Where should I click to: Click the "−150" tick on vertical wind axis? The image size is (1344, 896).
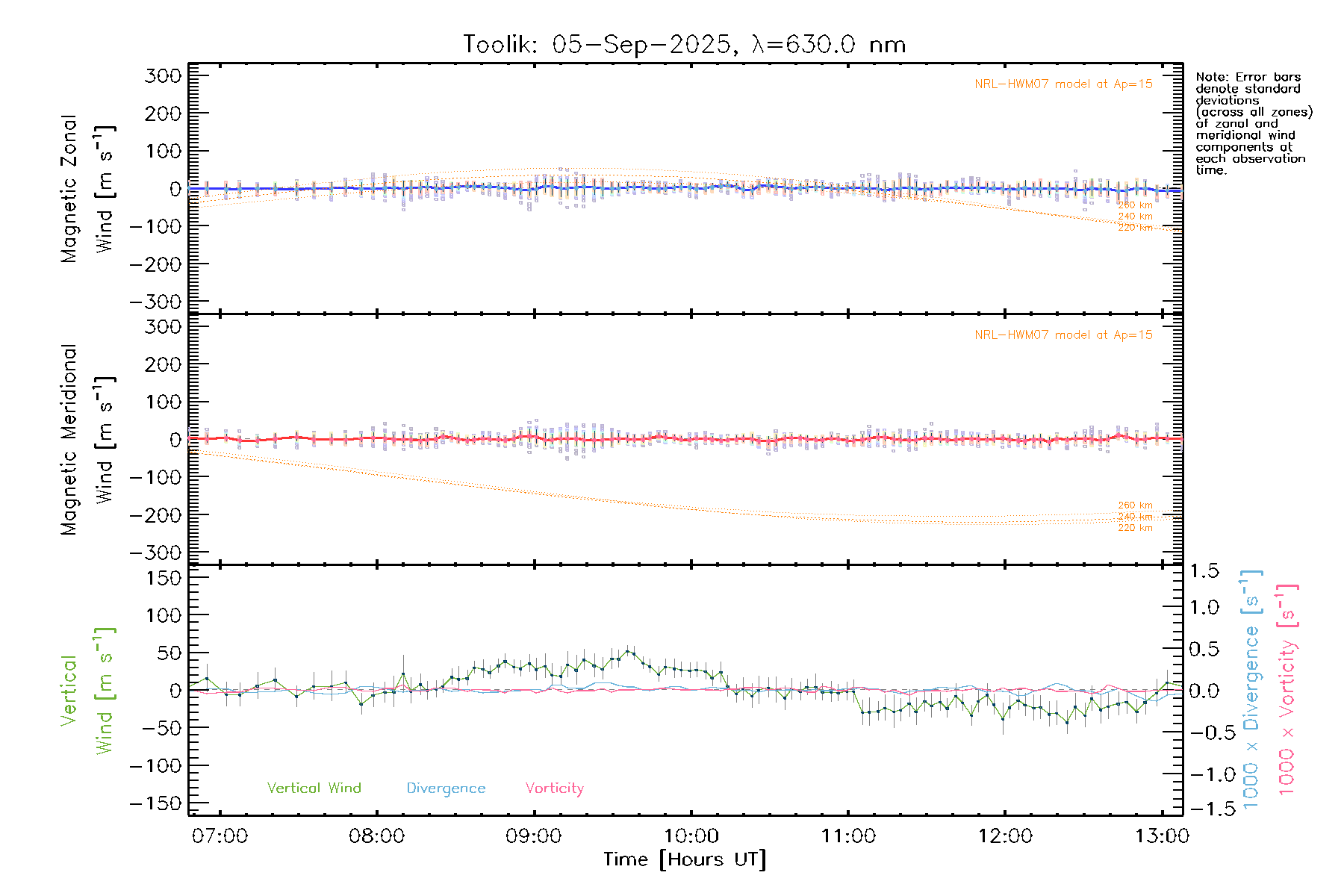[x=155, y=803]
